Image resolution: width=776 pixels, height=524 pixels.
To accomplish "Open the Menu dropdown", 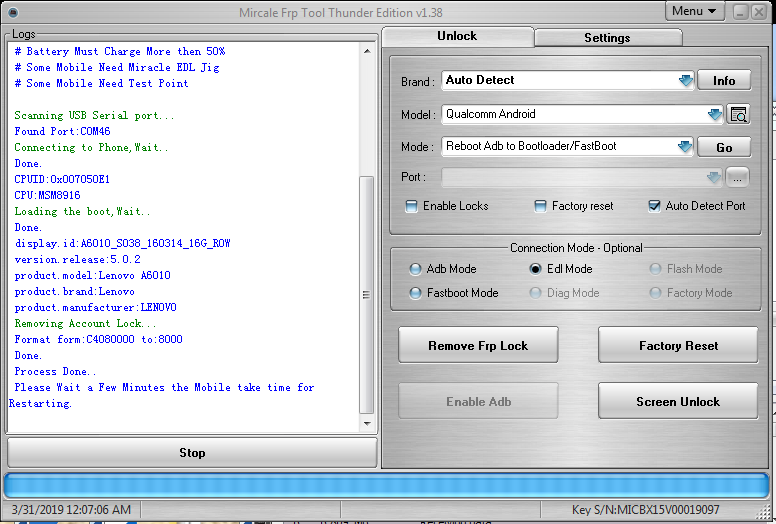I will (x=694, y=11).
